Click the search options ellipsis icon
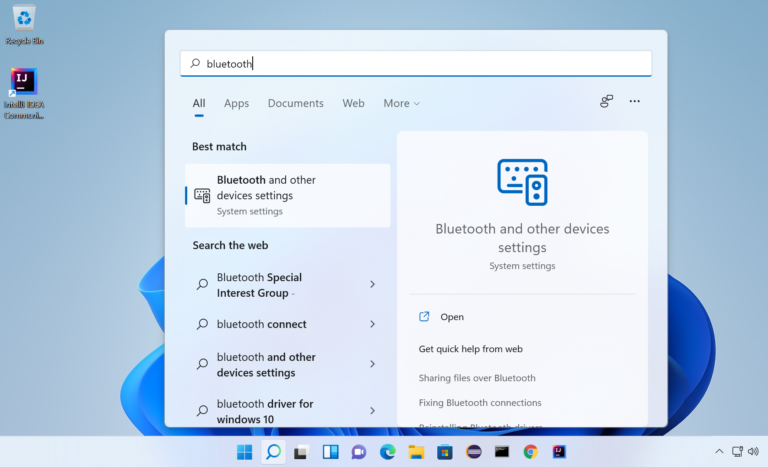The image size is (768, 467). tap(635, 101)
